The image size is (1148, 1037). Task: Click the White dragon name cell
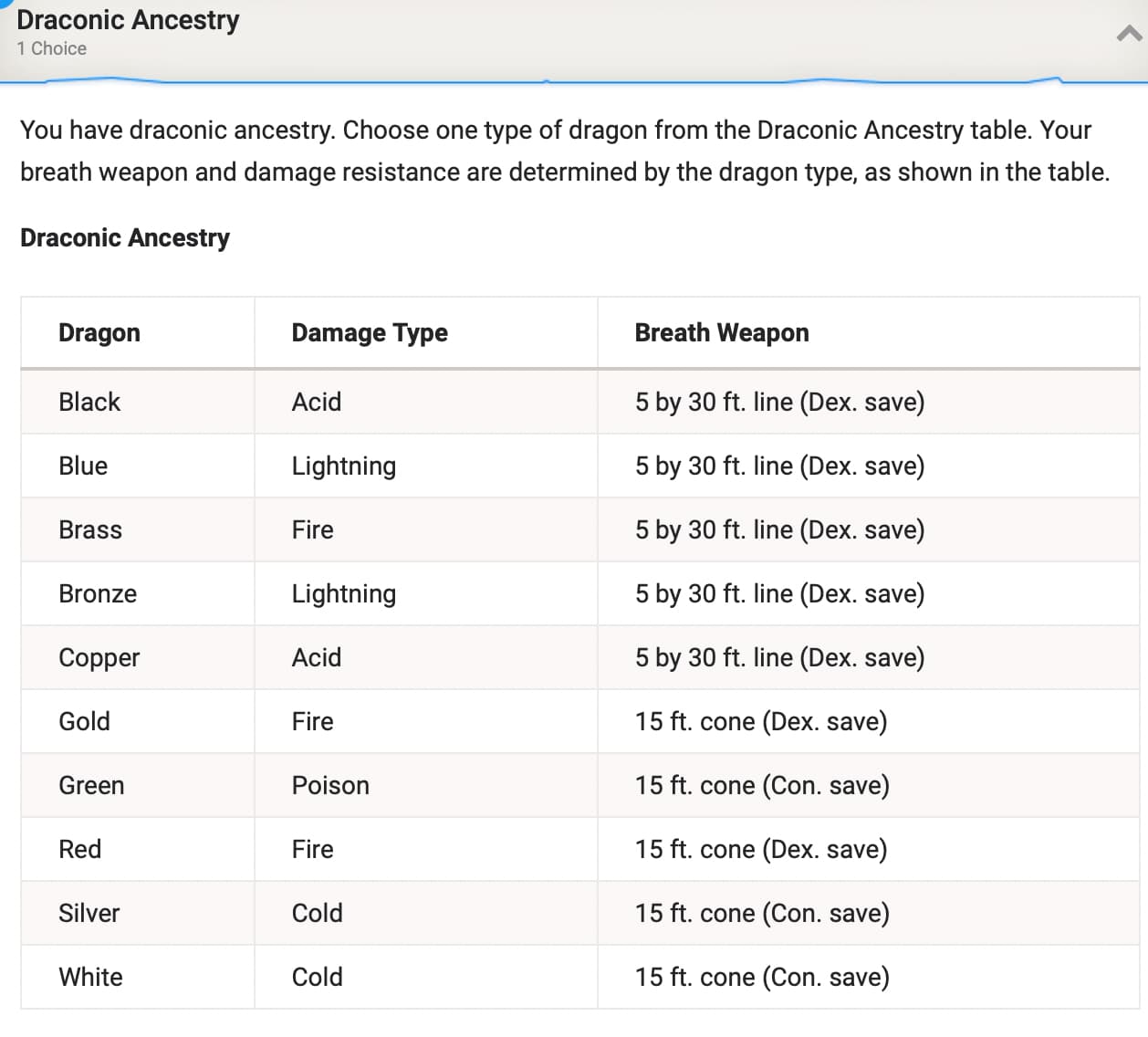click(x=138, y=977)
